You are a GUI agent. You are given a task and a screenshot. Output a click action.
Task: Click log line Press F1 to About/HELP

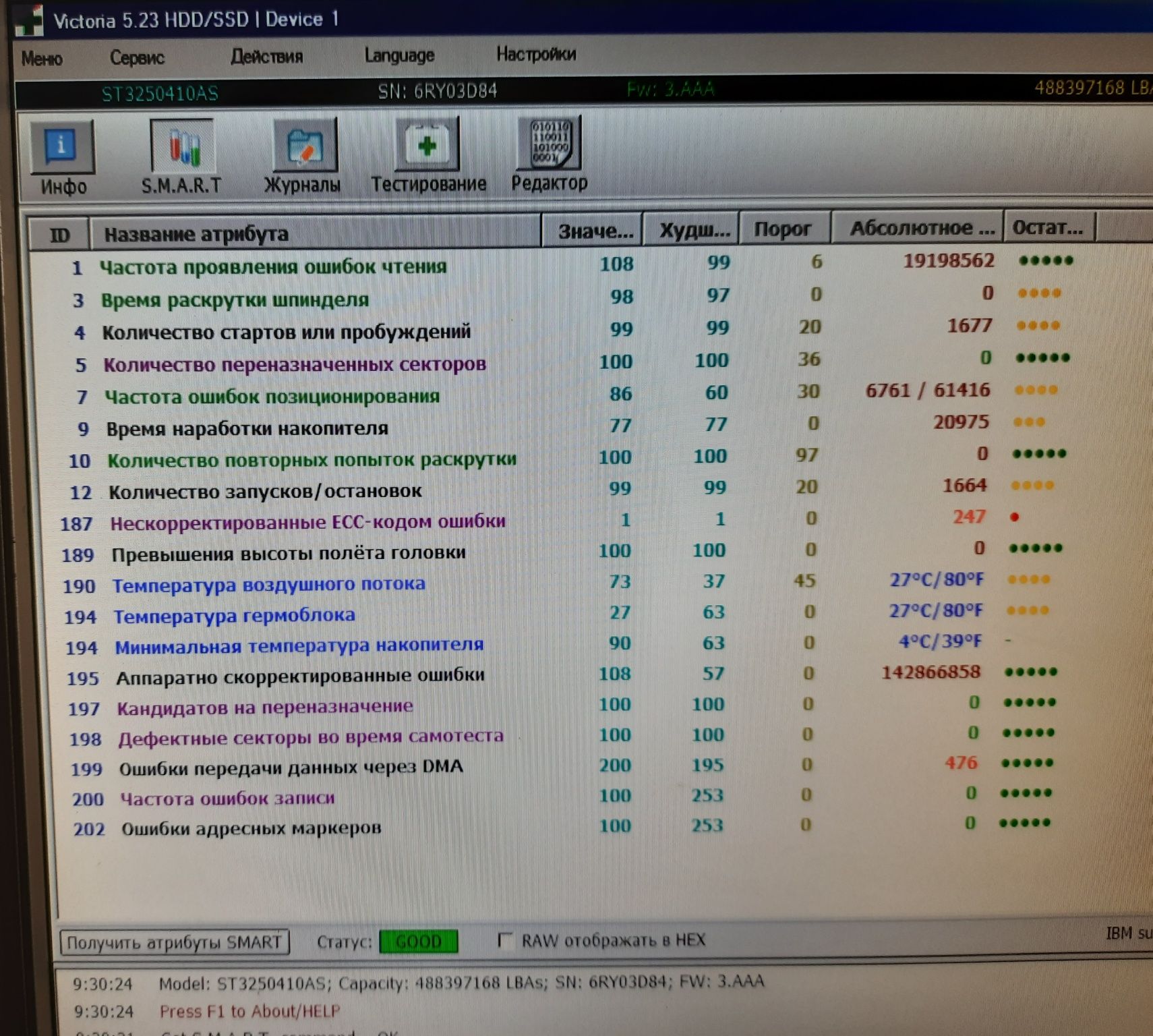(x=249, y=1012)
